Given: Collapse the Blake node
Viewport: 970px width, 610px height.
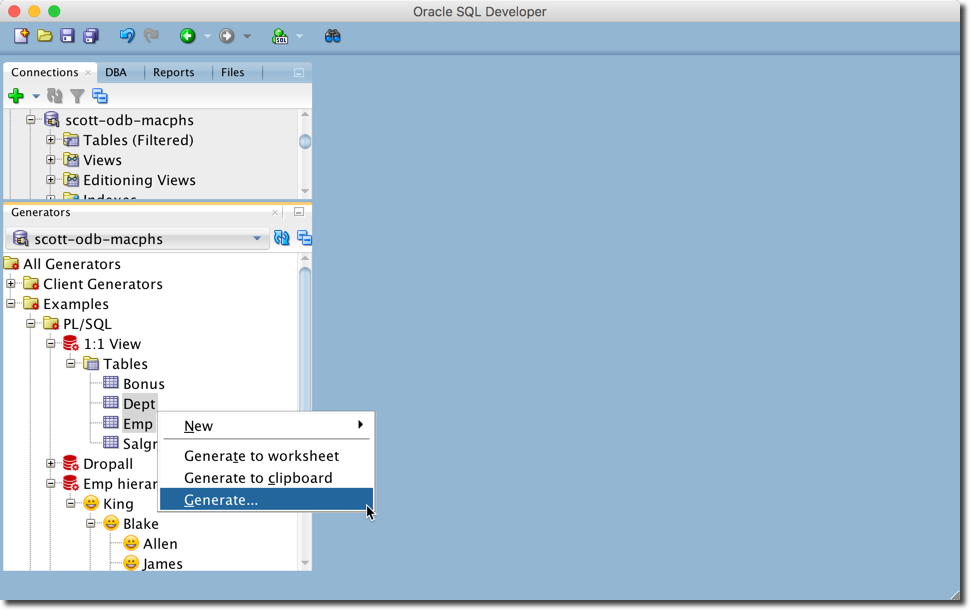Looking at the screenshot, I should 90,523.
